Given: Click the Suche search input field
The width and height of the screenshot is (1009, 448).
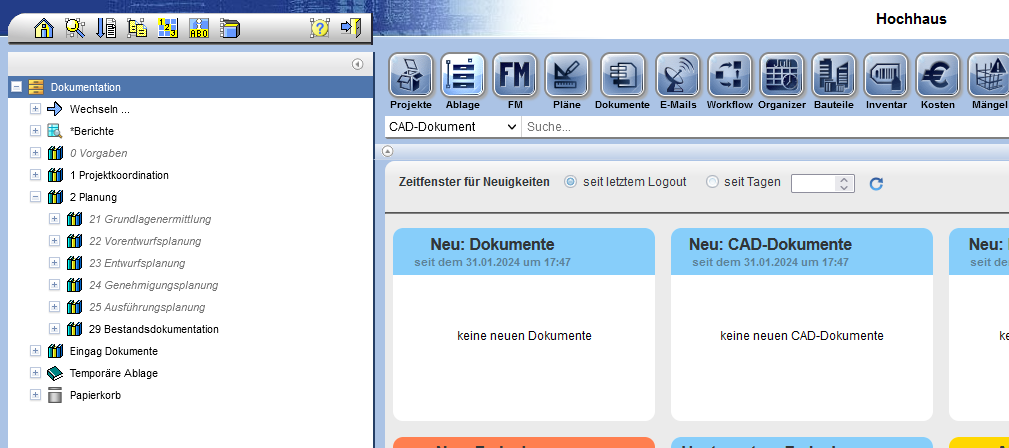Looking at the screenshot, I should [760, 127].
